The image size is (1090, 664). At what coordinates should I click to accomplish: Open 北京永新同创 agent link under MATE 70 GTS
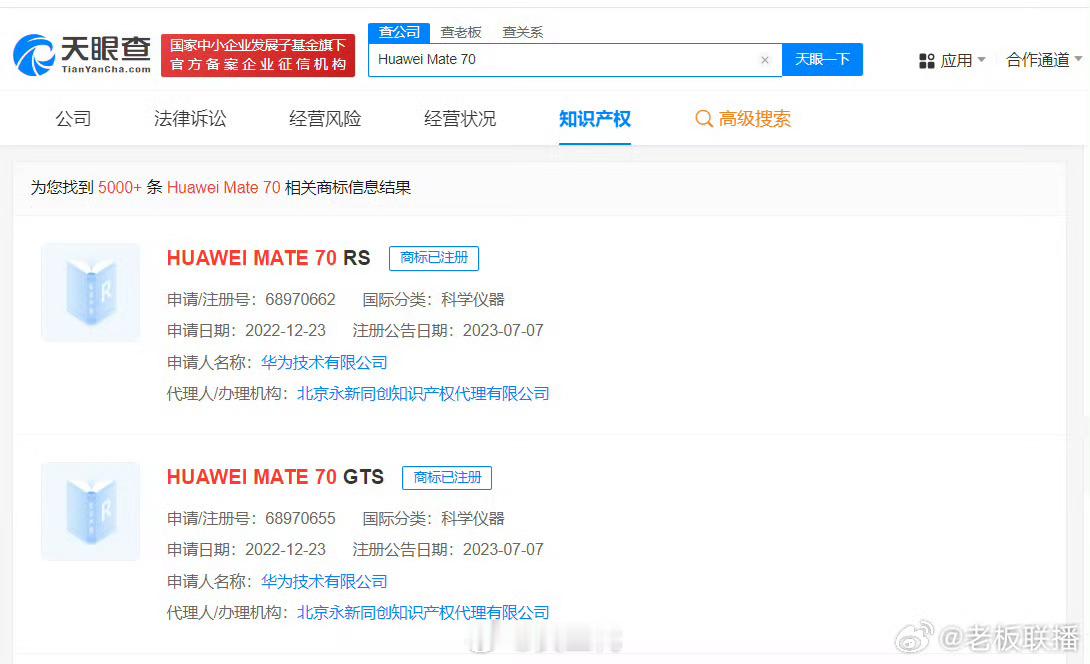(x=423, y=613)
